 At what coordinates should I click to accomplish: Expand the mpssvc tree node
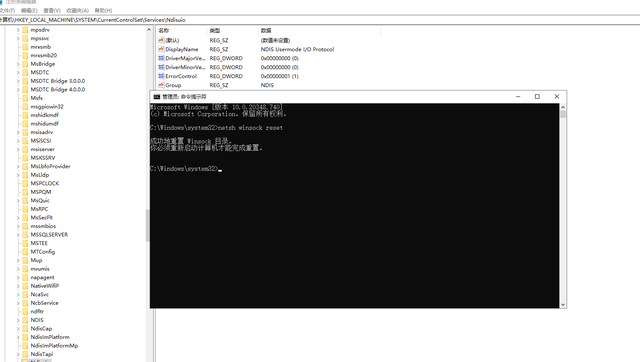[18, 38]
